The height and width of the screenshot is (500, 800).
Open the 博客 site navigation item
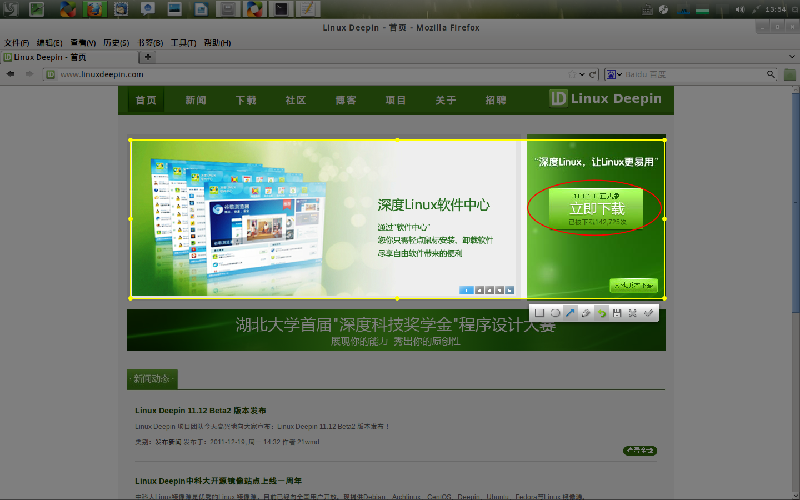coord(346,100)
